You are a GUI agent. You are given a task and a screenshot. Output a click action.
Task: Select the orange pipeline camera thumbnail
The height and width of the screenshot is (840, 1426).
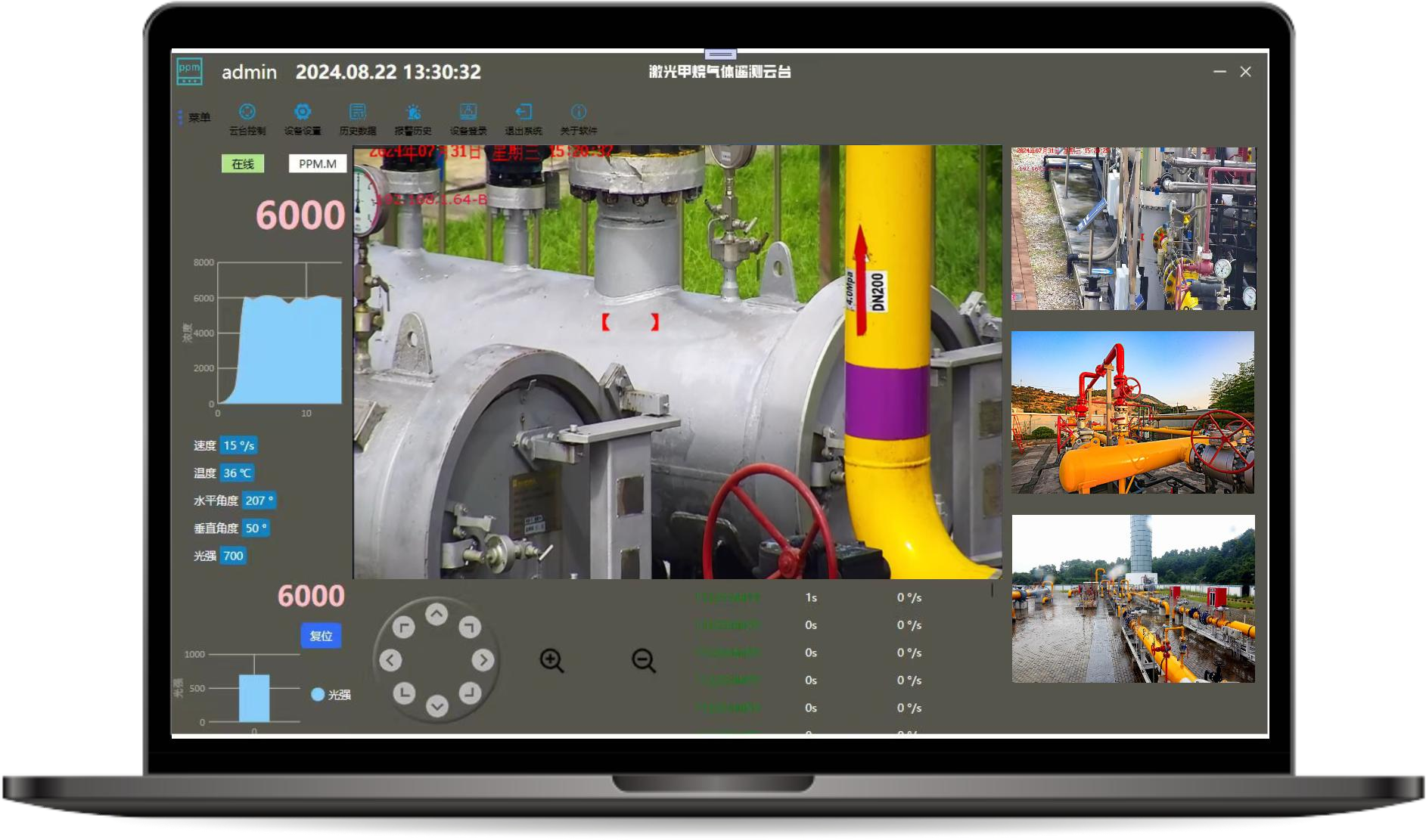[x=1132, y=412]
